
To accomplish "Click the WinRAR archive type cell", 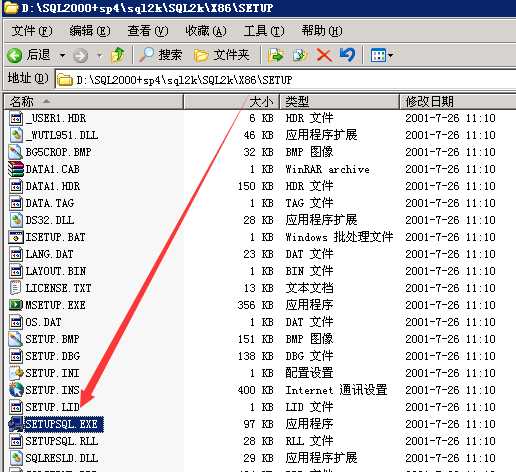I will click(x=327, y=169).
